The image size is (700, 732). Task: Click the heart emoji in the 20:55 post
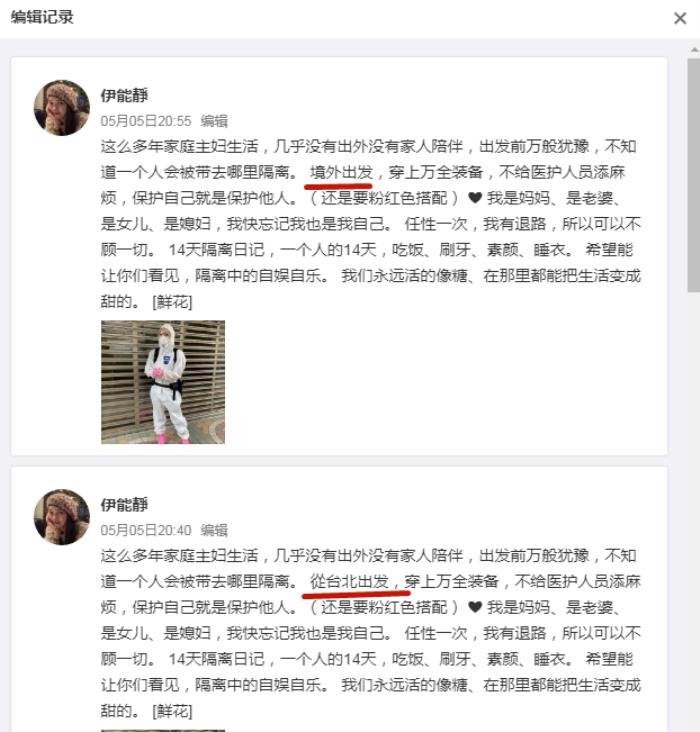tap(475, 198)
